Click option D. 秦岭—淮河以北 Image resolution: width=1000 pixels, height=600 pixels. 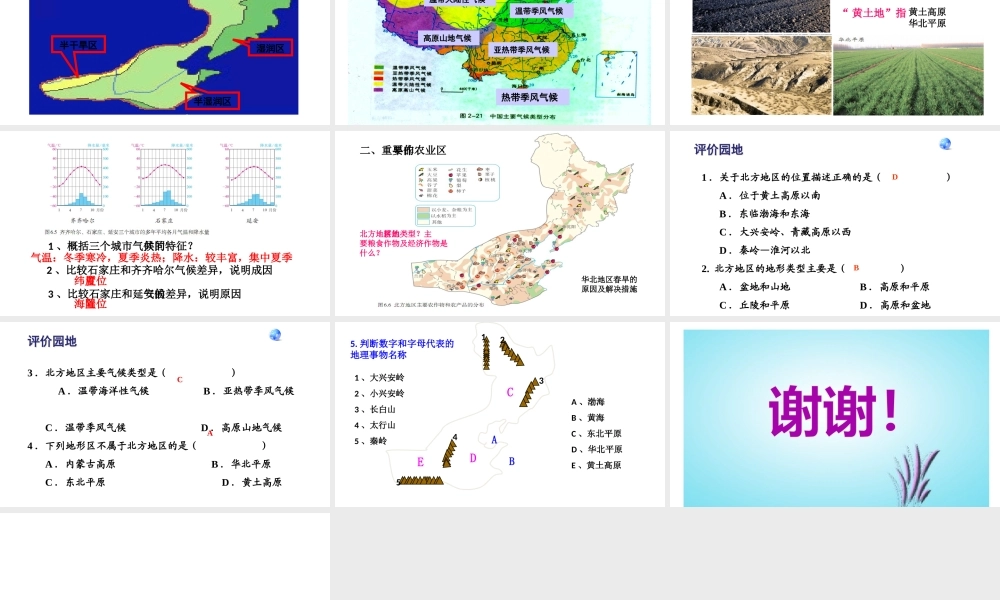pos(765,251)
